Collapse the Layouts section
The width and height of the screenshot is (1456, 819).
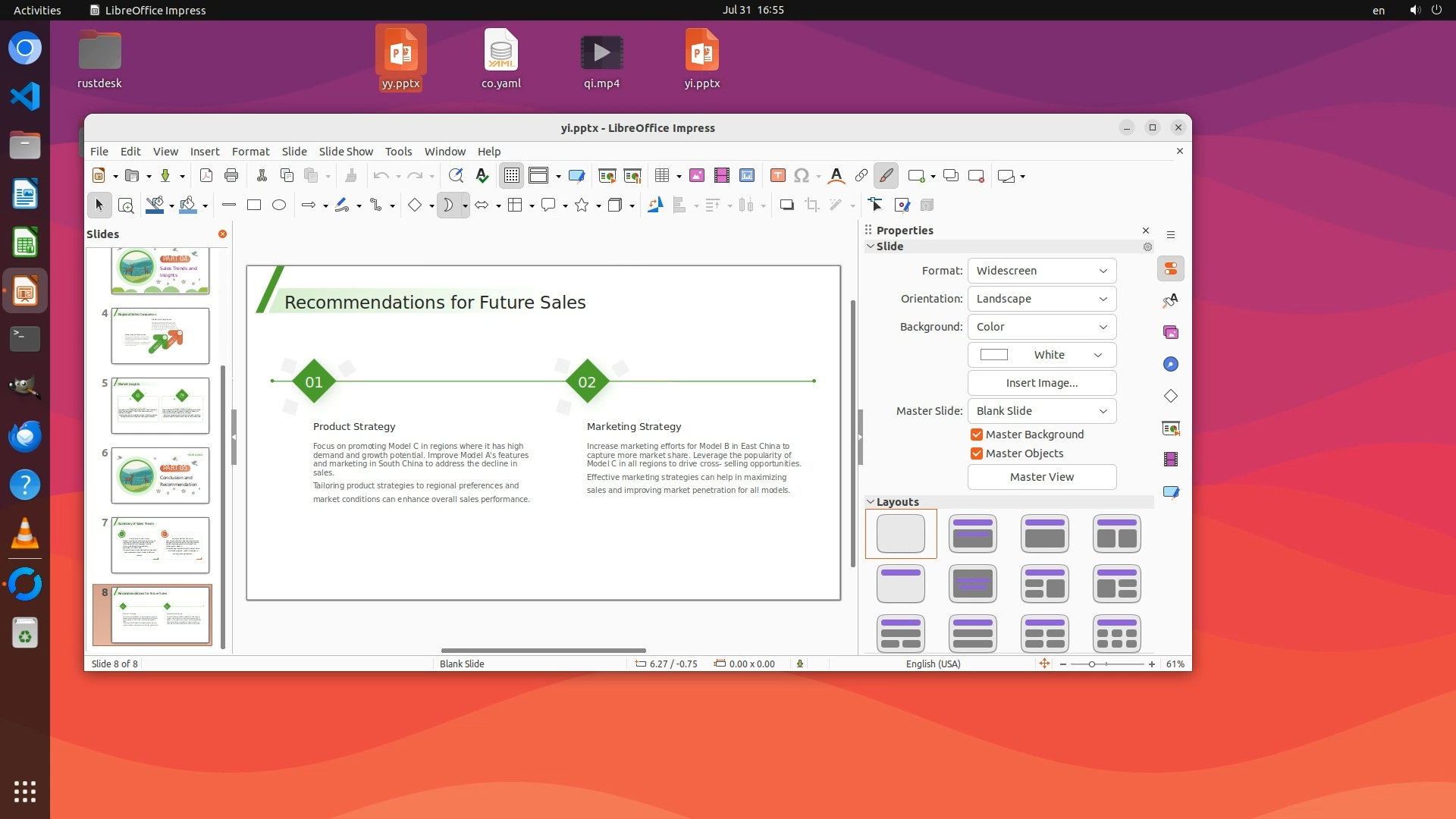click(x=871, y=502)
